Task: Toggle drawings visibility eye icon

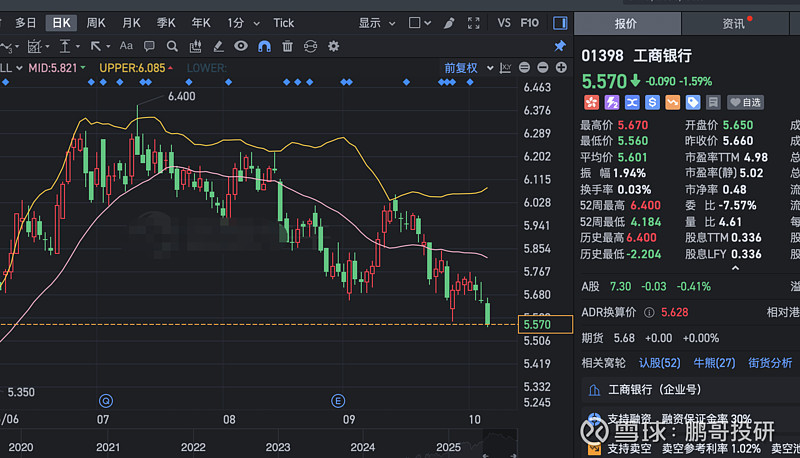Action: point(241,46)
